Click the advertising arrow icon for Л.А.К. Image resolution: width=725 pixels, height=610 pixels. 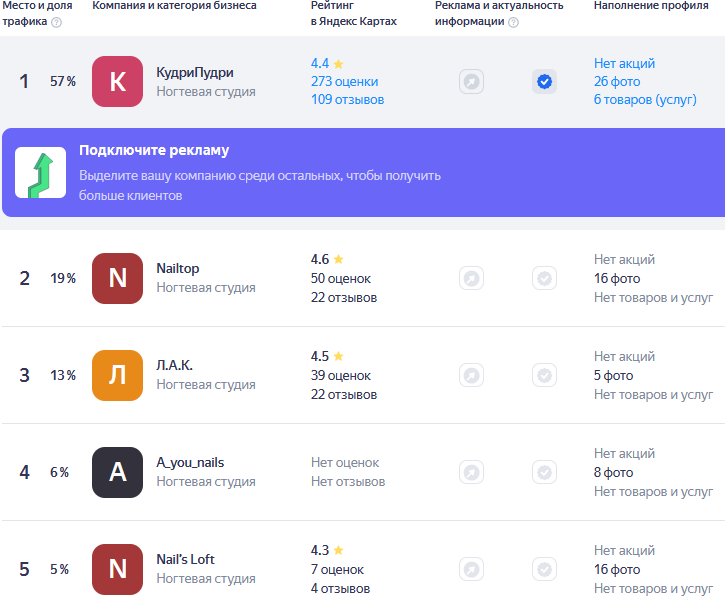(471, 375)
